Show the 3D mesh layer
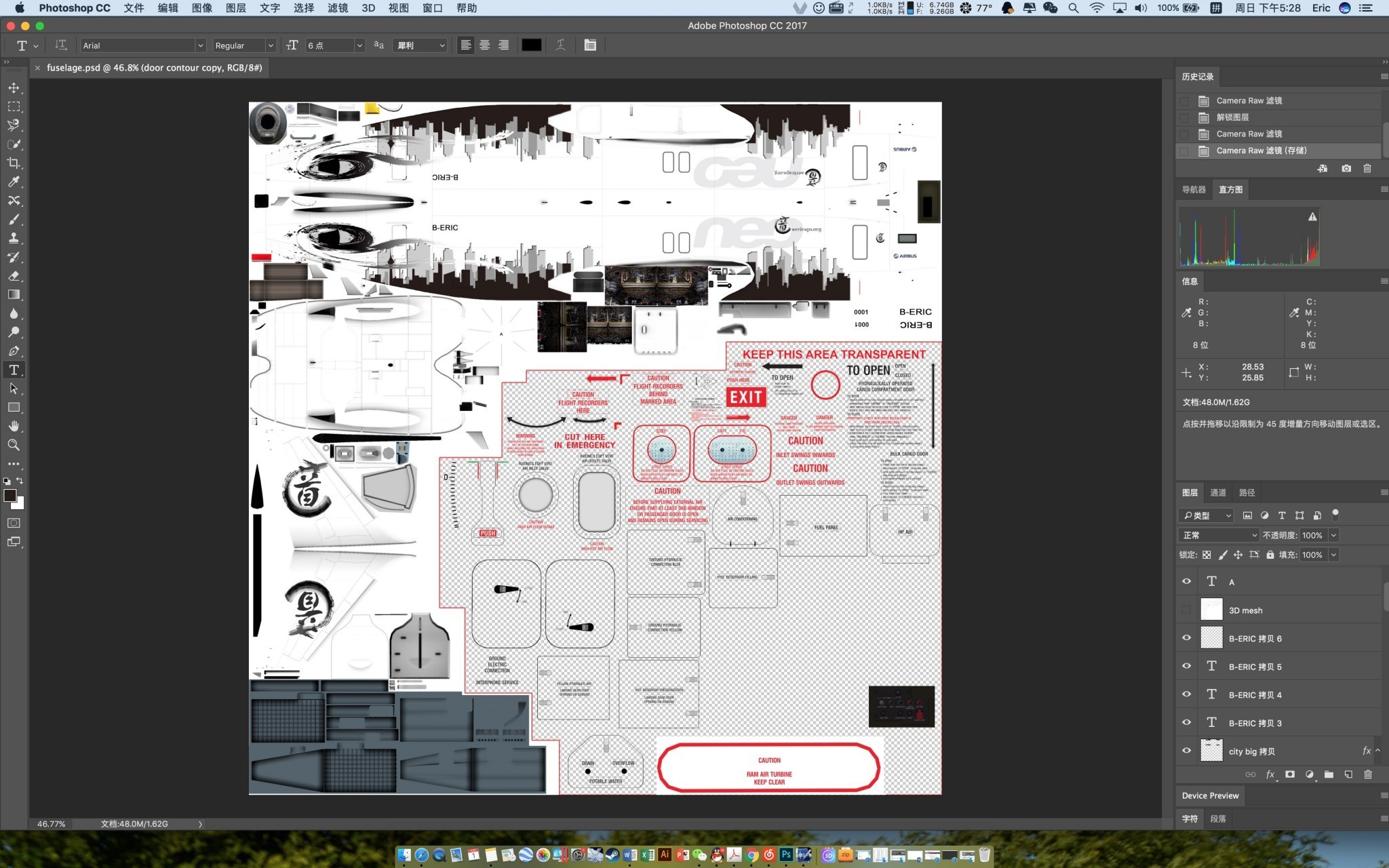 (x=1186, y=610)
